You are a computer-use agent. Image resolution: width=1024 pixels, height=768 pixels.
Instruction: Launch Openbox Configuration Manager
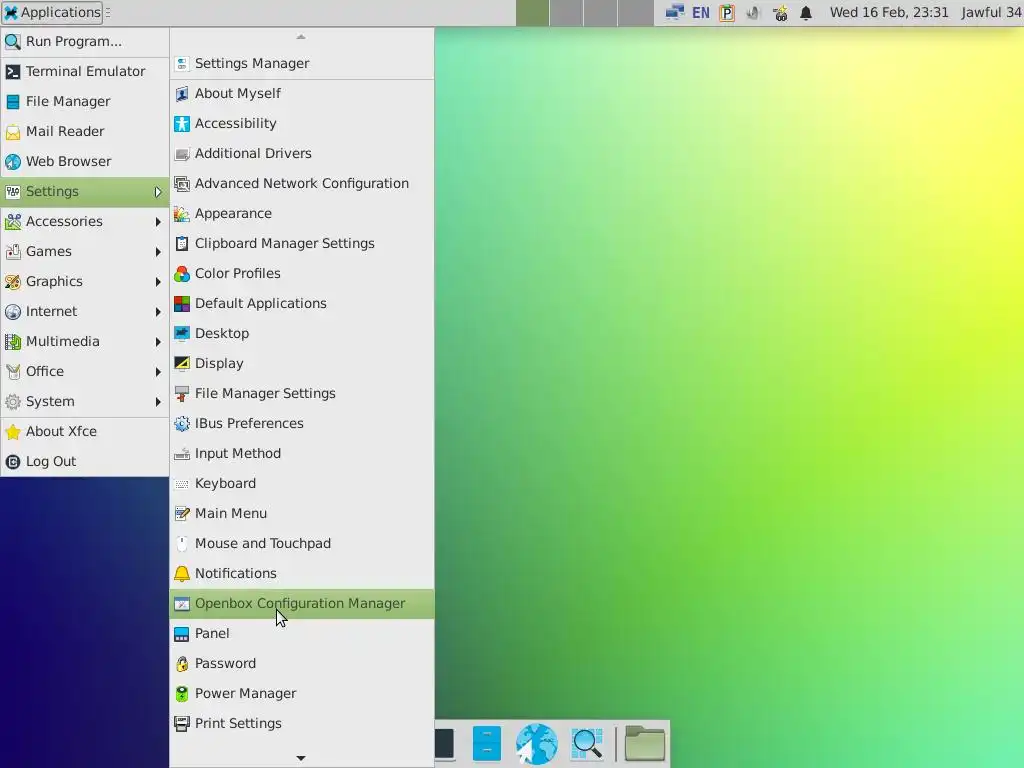[x=302, y=604]
